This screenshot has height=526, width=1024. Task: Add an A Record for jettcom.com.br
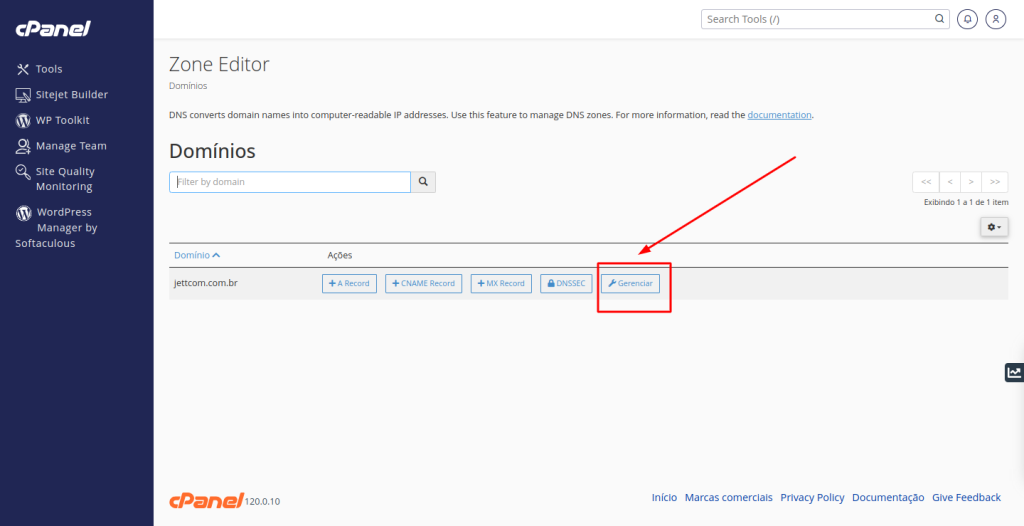click(x=349, y=284)
